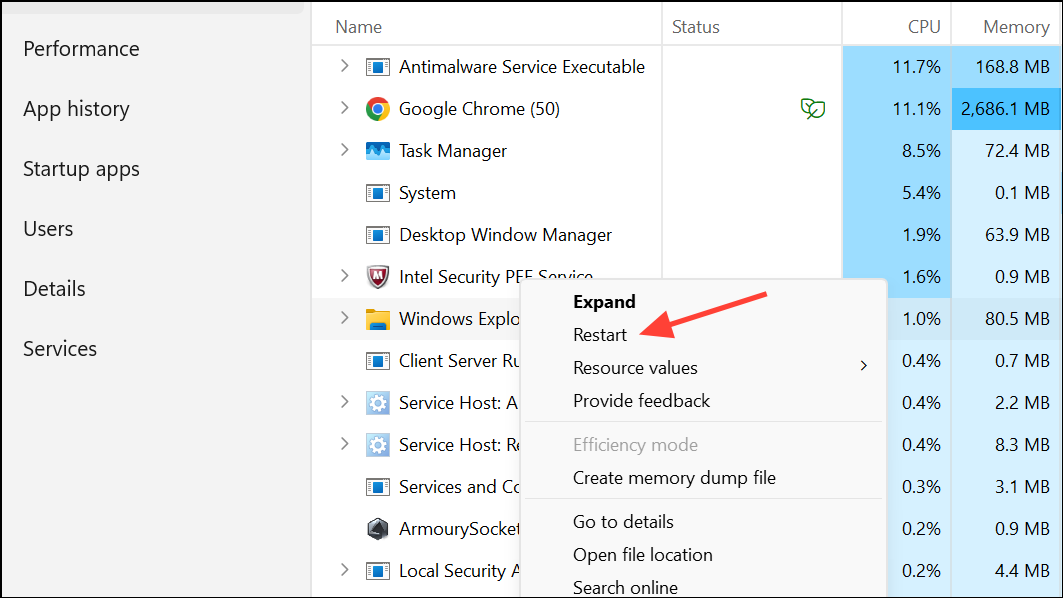
Task: Open the App history page
Action: (77, 109)
